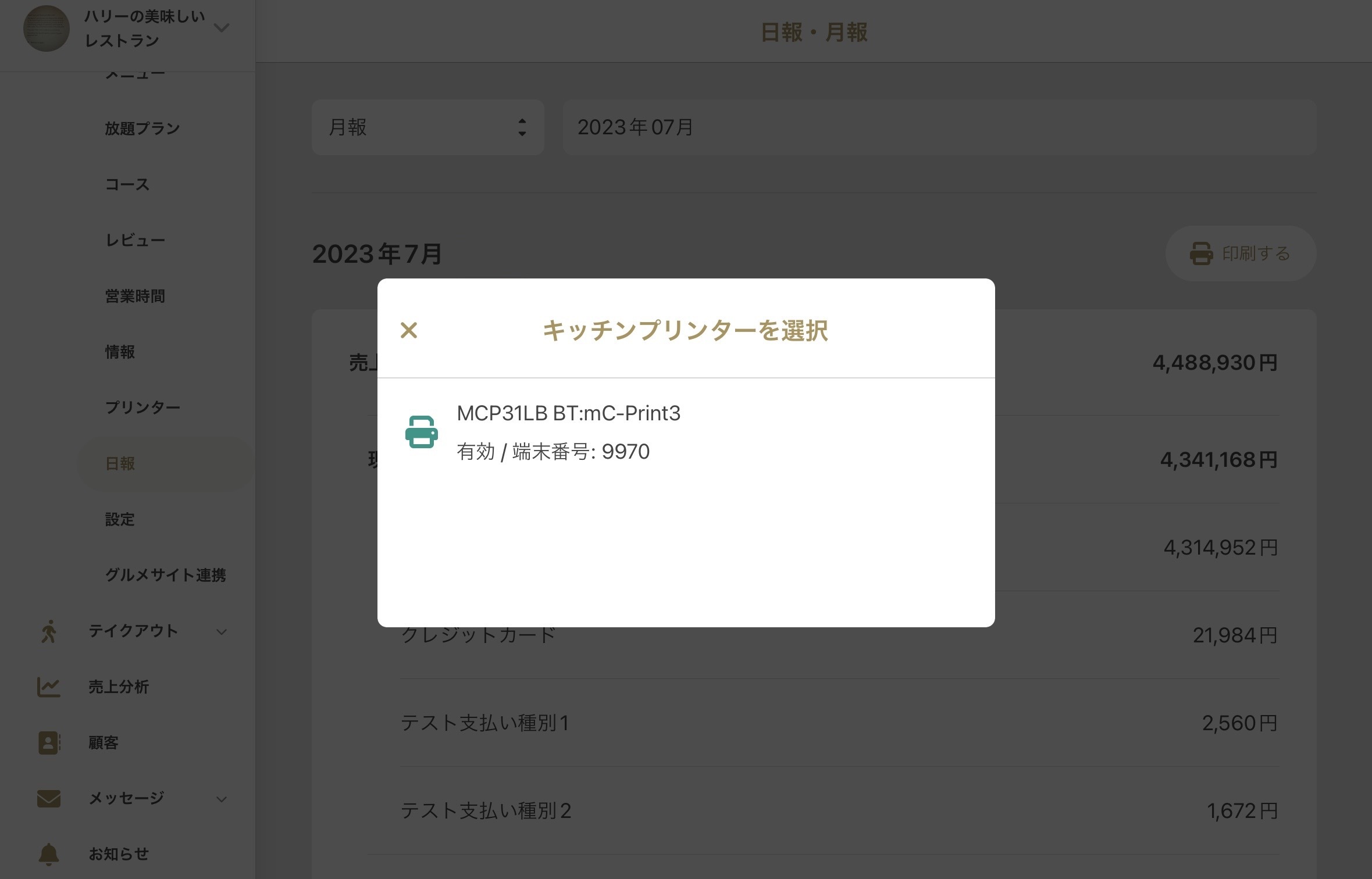The width and height of the screenshot is (1372, 879).
Task: Click the message envelope icon
Action: (x=49, y=799)
